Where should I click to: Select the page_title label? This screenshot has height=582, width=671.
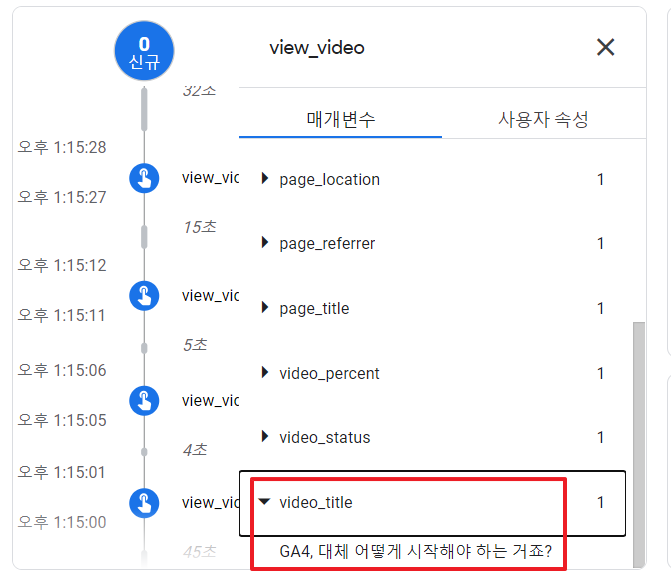coord(314,309)
